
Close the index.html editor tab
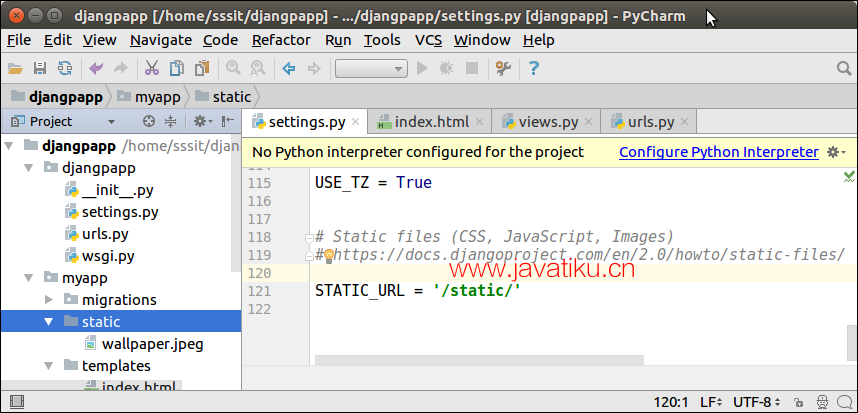pyautogui.click(x=480, y=123)
